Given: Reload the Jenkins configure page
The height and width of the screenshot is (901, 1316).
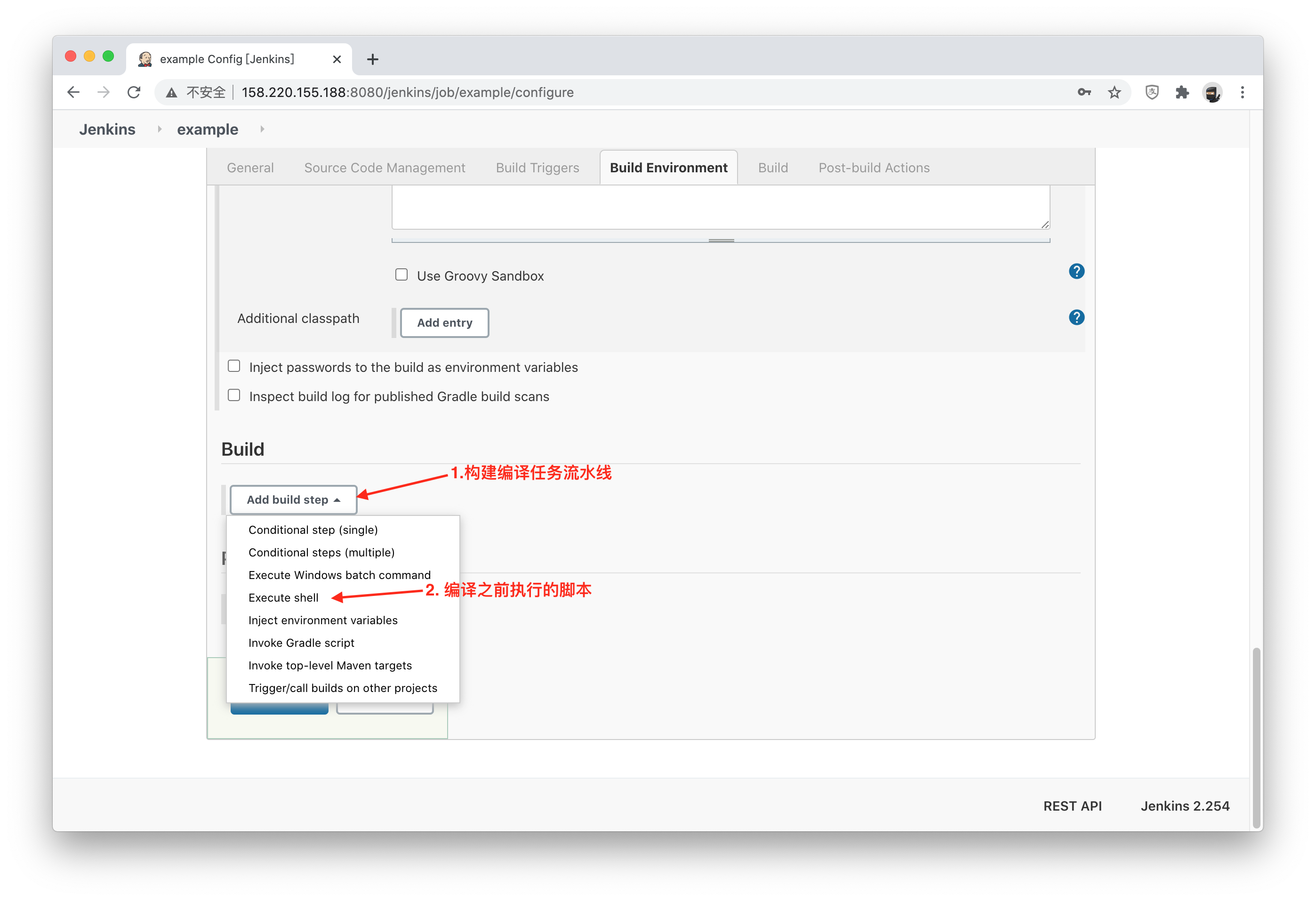Looking at the screenshot, I should coord(134,92).
